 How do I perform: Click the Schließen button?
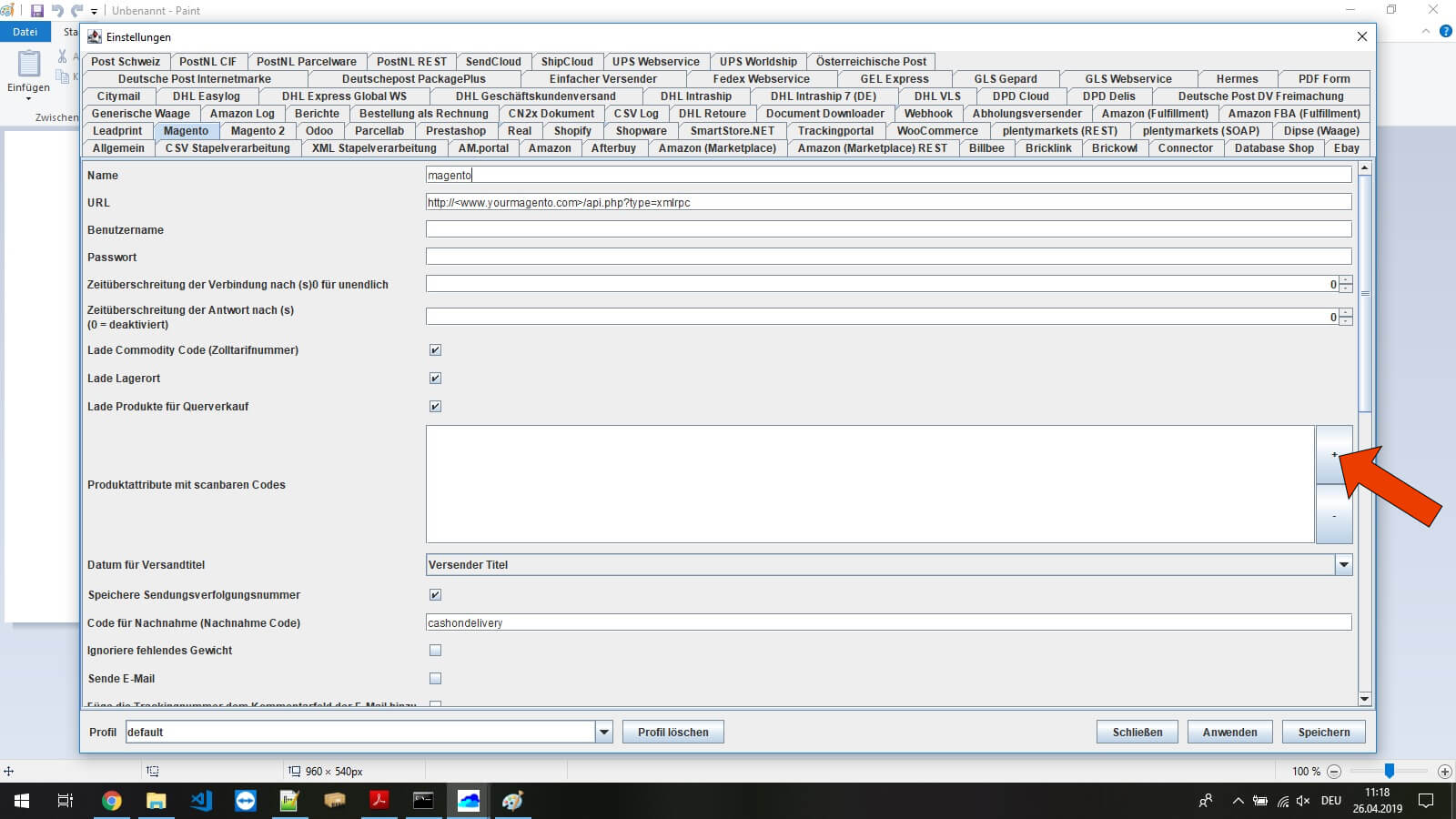(x=1137, y=733)
